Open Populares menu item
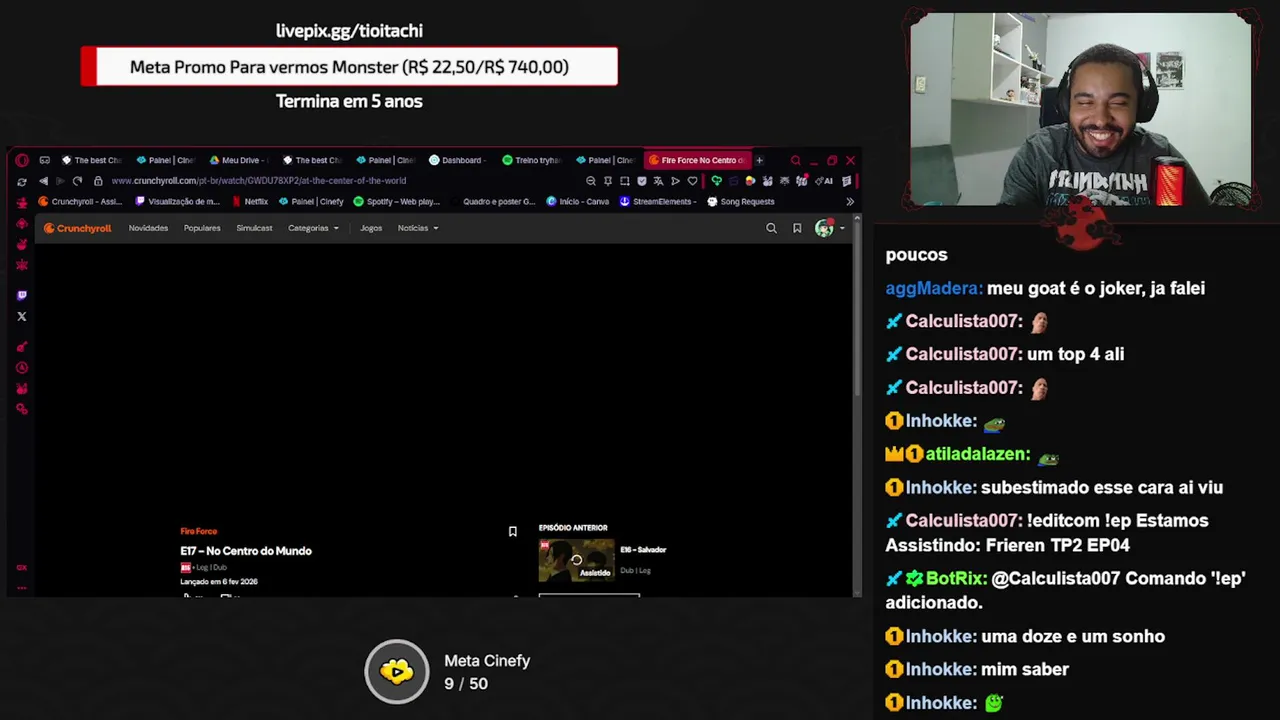 point(202,228)
